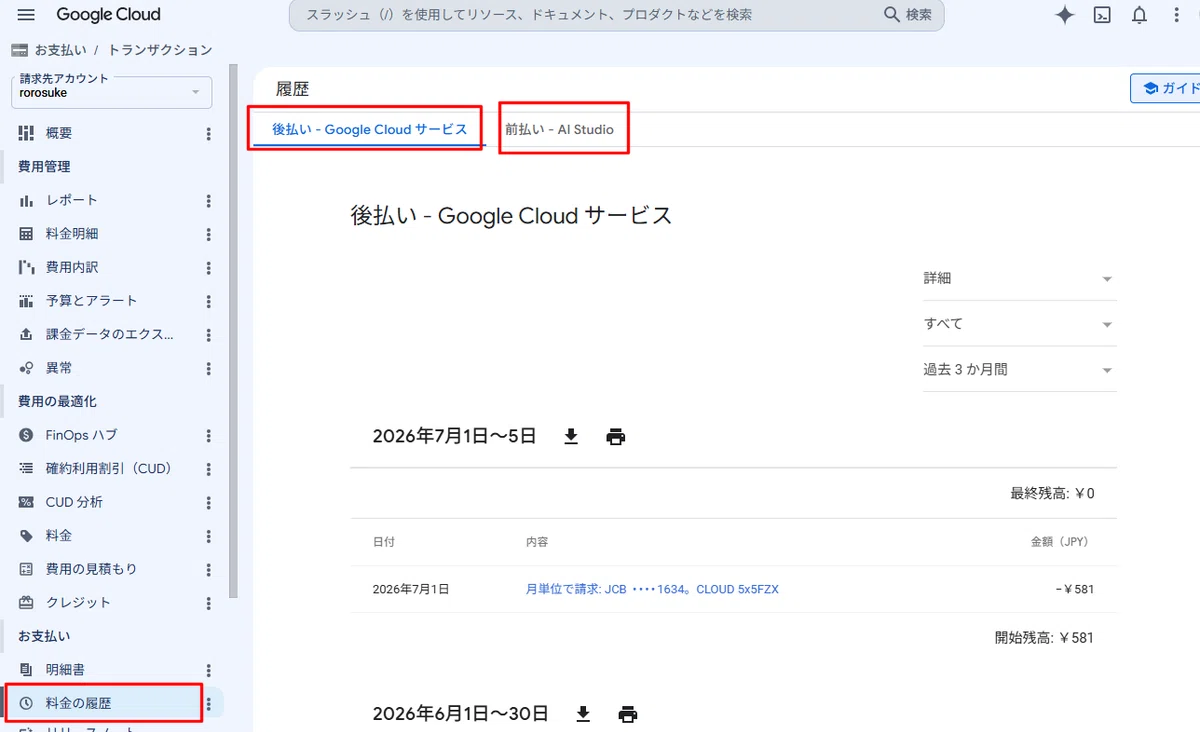Click the 検索 search button

point(908,15)
